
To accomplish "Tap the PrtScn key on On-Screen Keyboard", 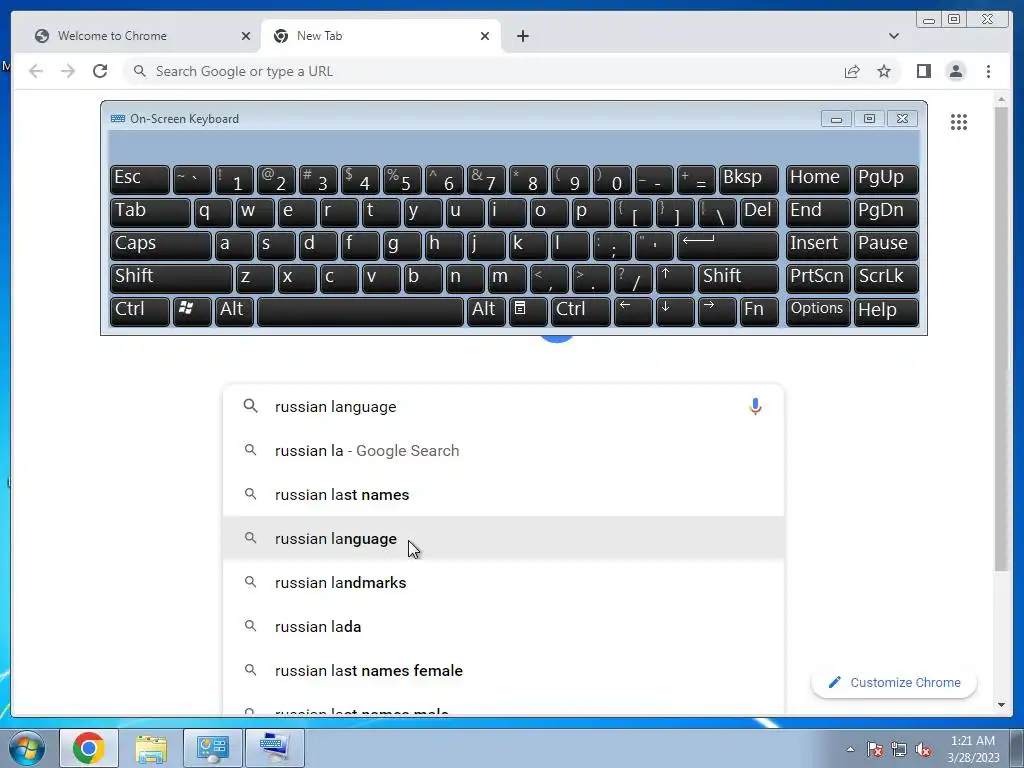I will (x=818, y=278).
